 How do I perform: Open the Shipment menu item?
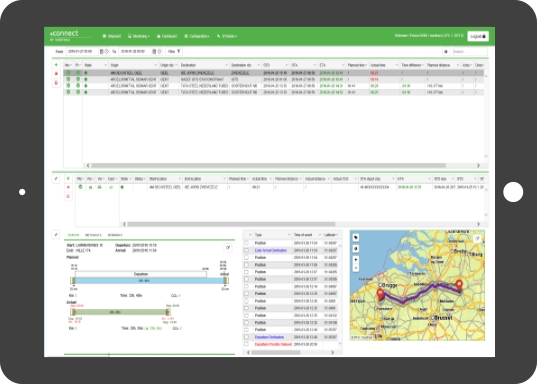pyautogui.click(x=112, y=36)
